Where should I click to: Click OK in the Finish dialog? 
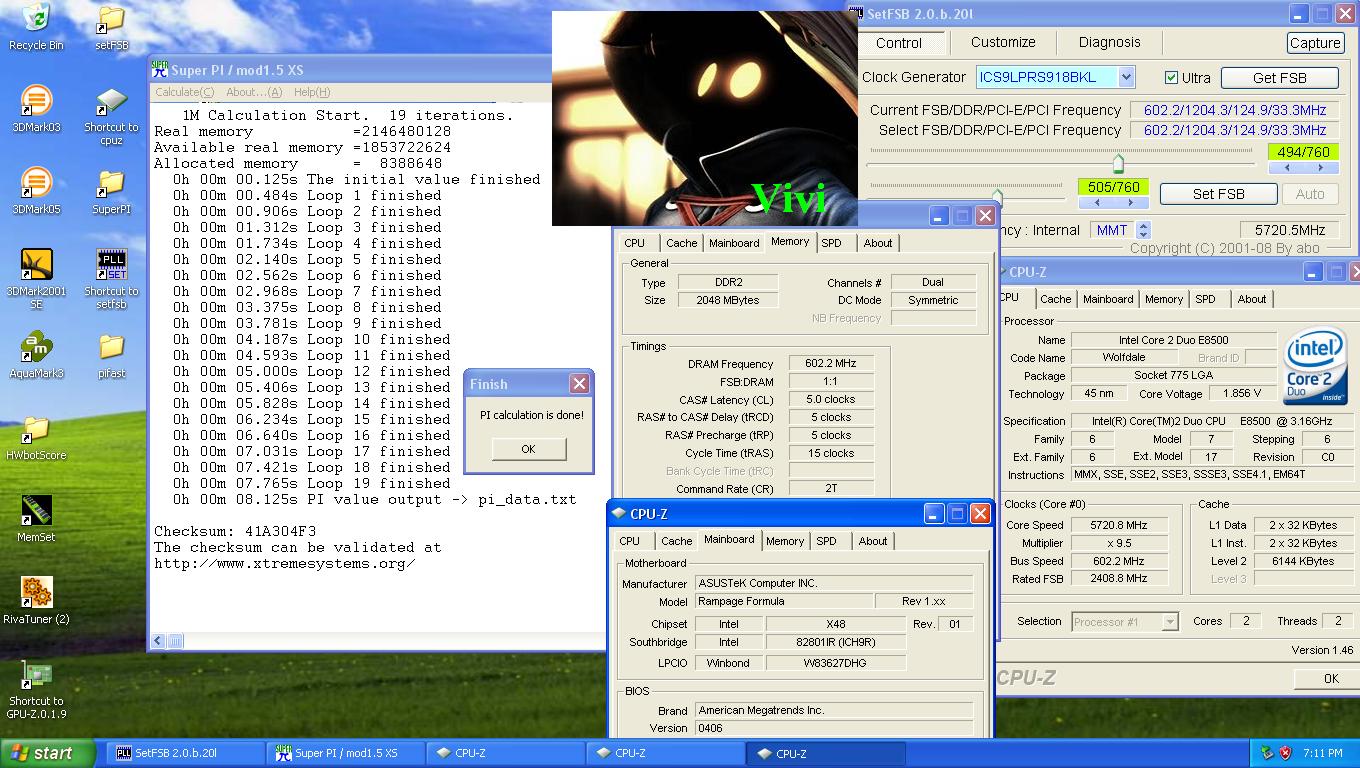pyautogui.click(x=528, y=449)
